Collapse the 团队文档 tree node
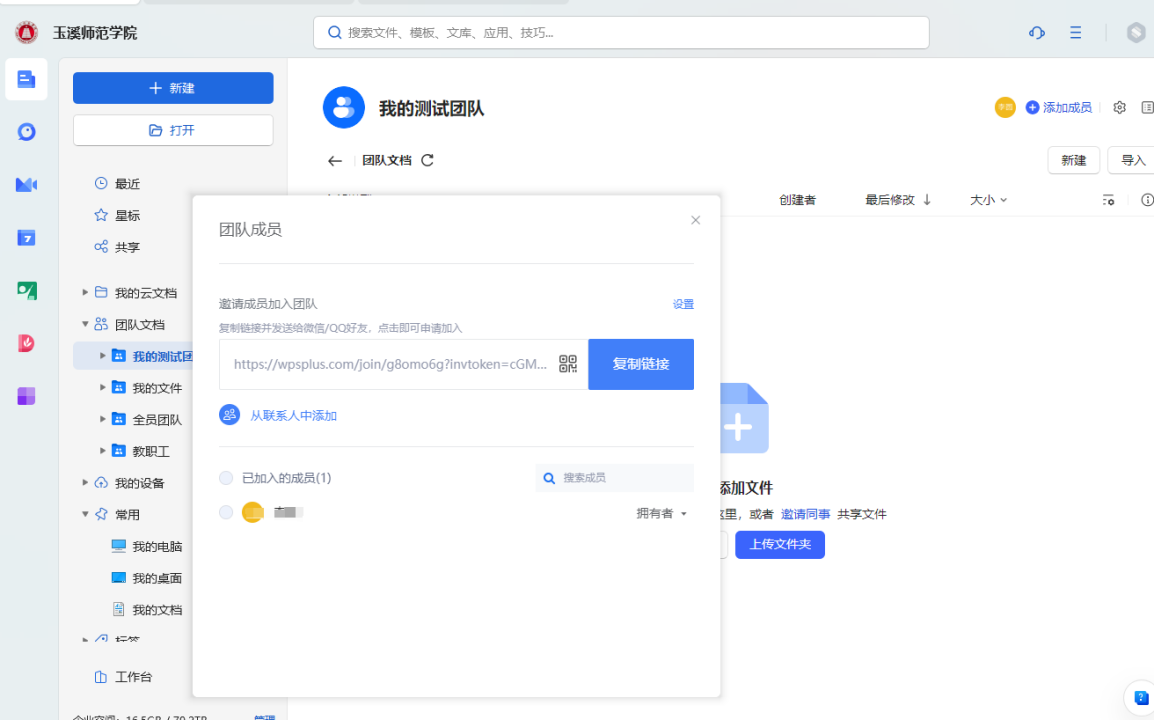This screenshot has width=1154, height=720. [x=85, y=324]
